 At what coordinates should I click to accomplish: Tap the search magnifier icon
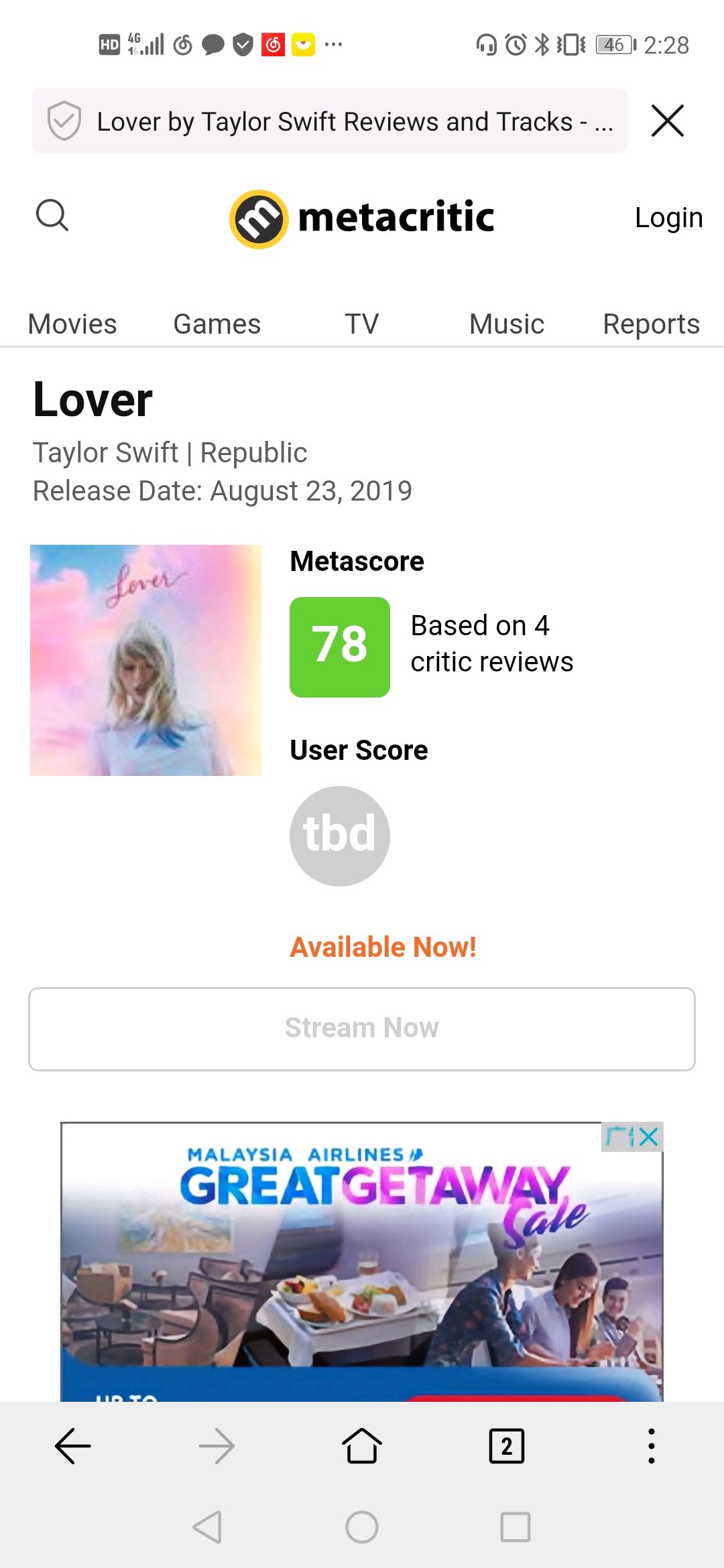[x=52, y=216]
